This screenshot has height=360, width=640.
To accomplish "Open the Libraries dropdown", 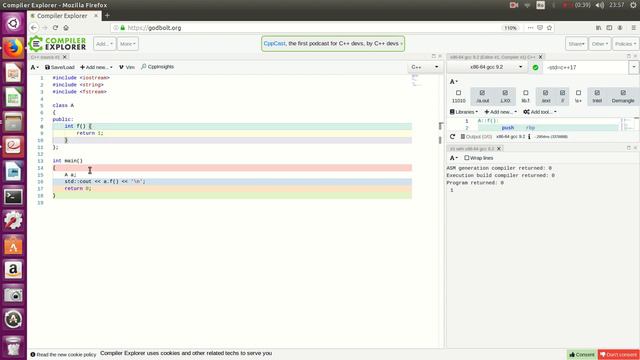I will click(464, 112).
